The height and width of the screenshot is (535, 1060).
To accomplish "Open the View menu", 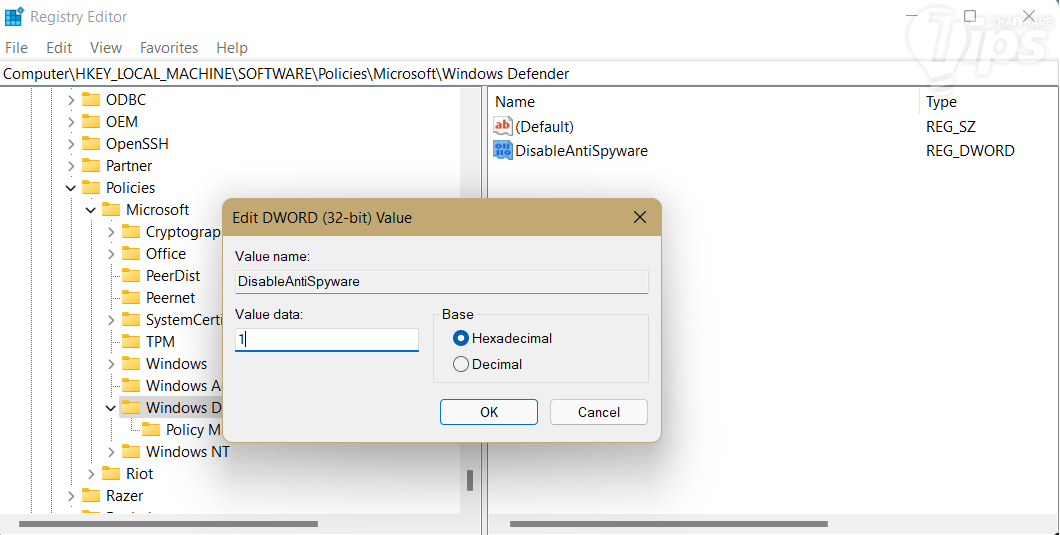I will tap(106, 47).
